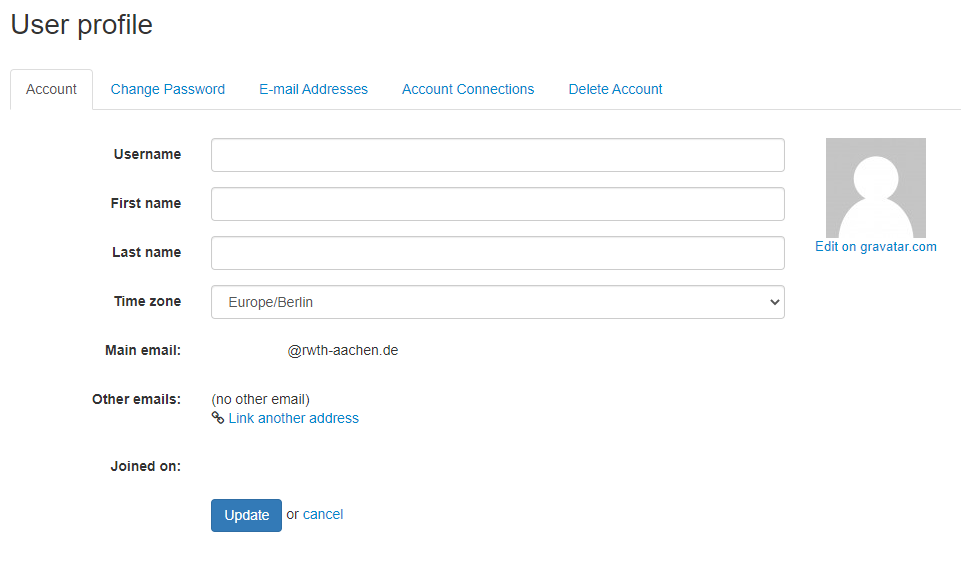The width and height of the screenshot is (961, 564).
Task: Click the cancel link
Action: pos(323,514)
